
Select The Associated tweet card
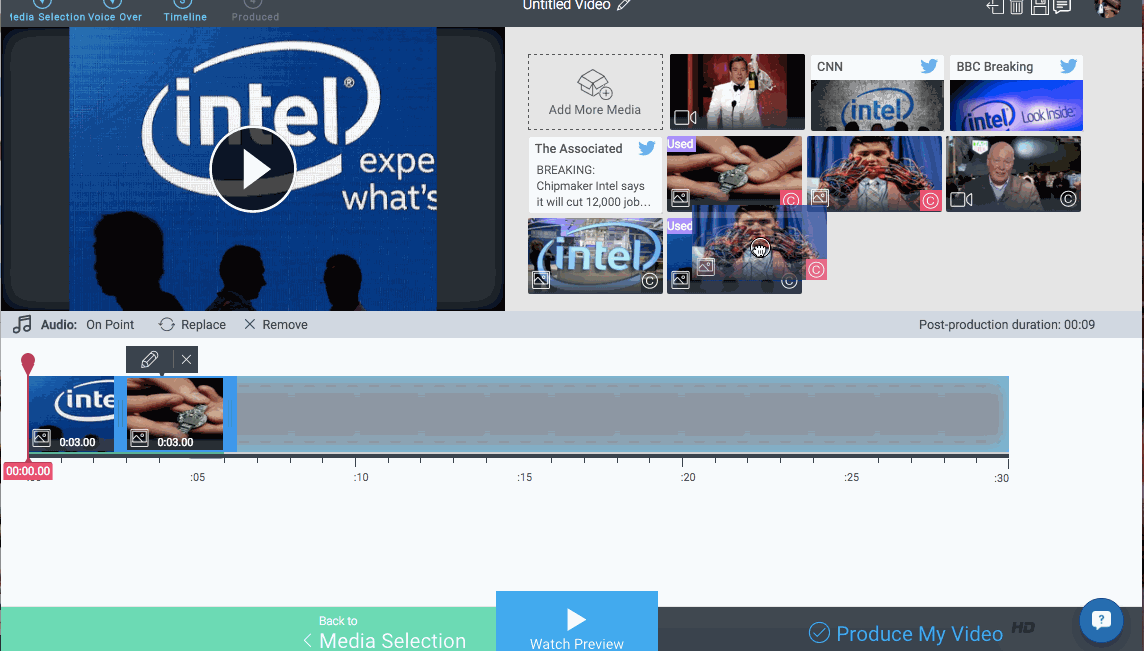(595, 174)
